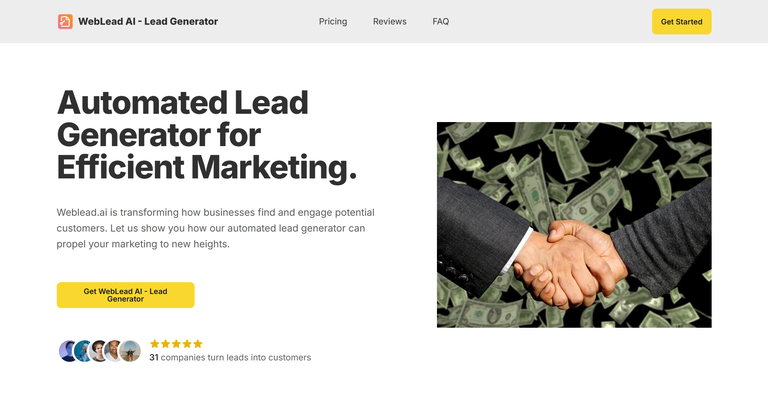Select the second avatar with teal background

click(x=82, y=351)
